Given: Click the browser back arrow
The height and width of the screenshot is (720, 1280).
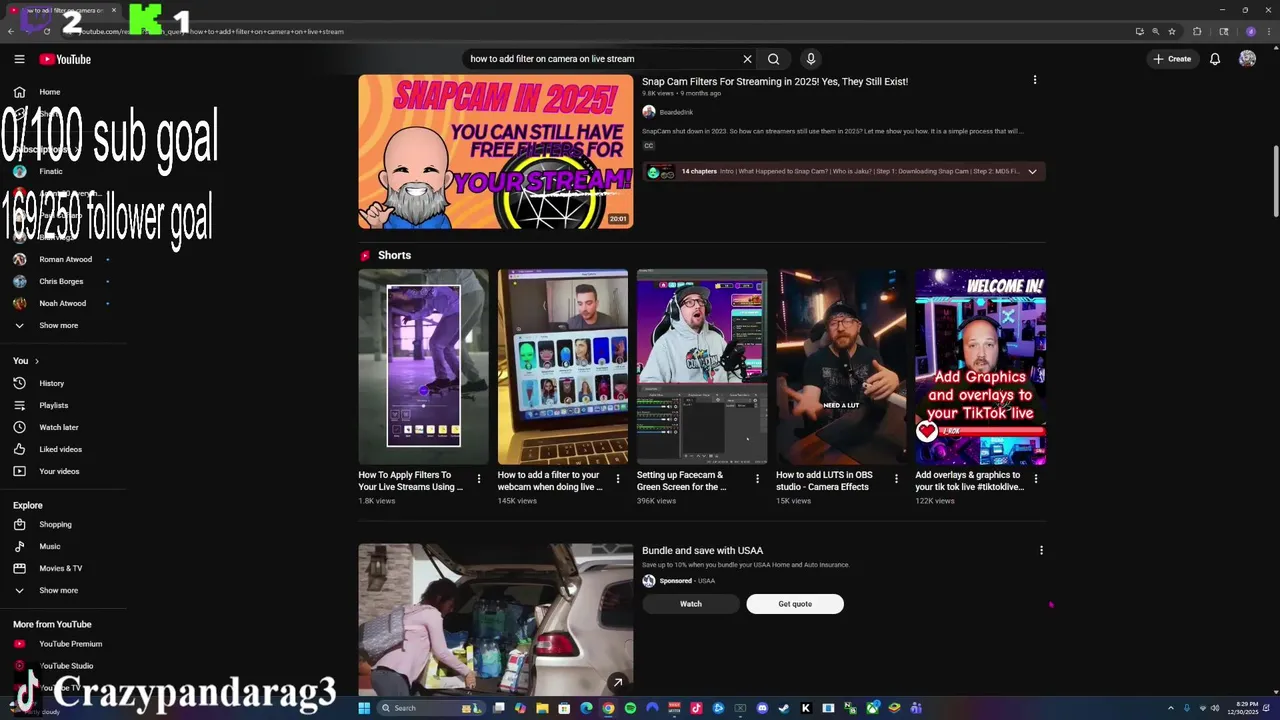Looking at the screenshot, I should click(11, 31).
